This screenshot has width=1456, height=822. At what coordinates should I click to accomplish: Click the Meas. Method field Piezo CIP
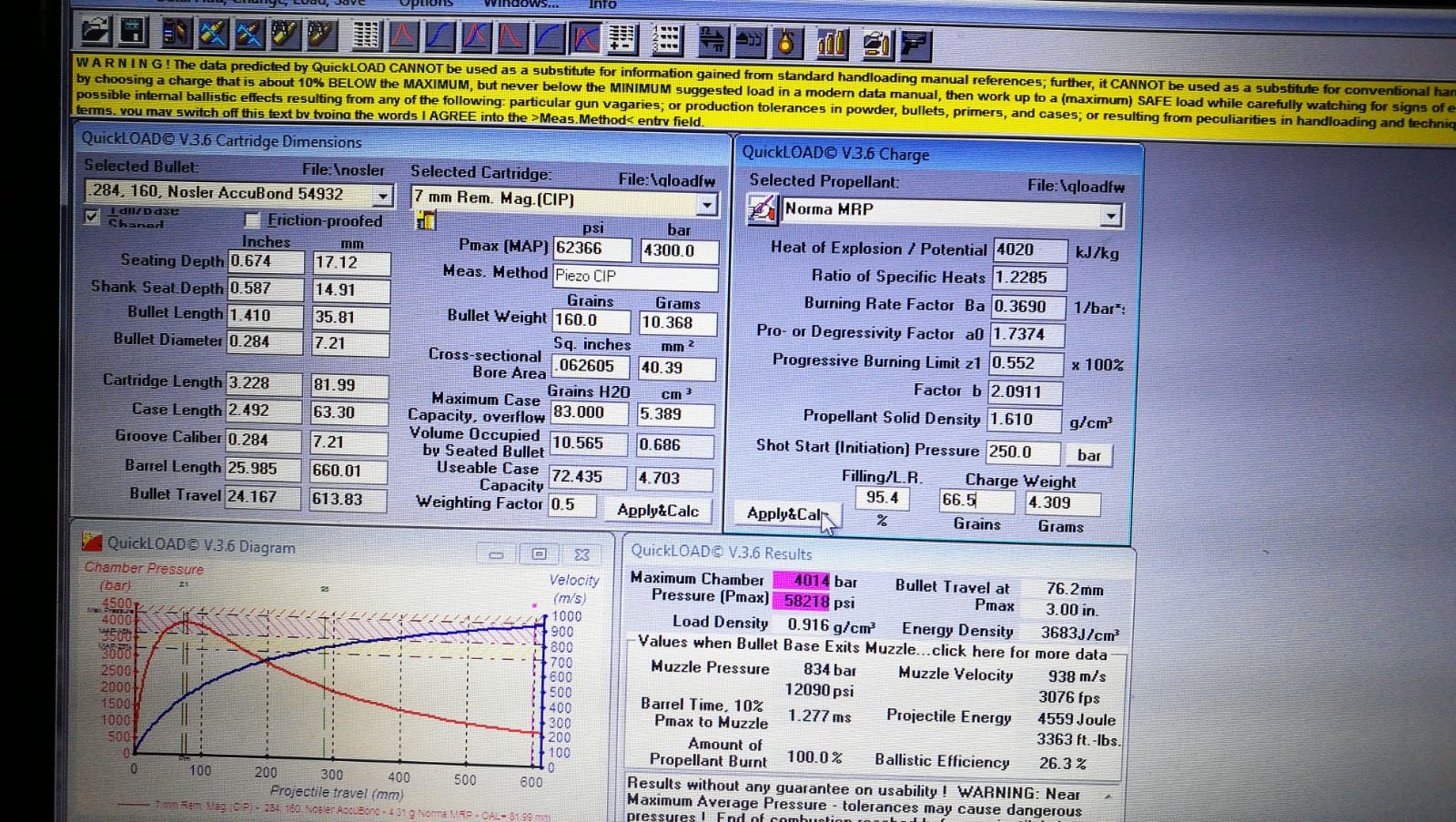[634, 276]
